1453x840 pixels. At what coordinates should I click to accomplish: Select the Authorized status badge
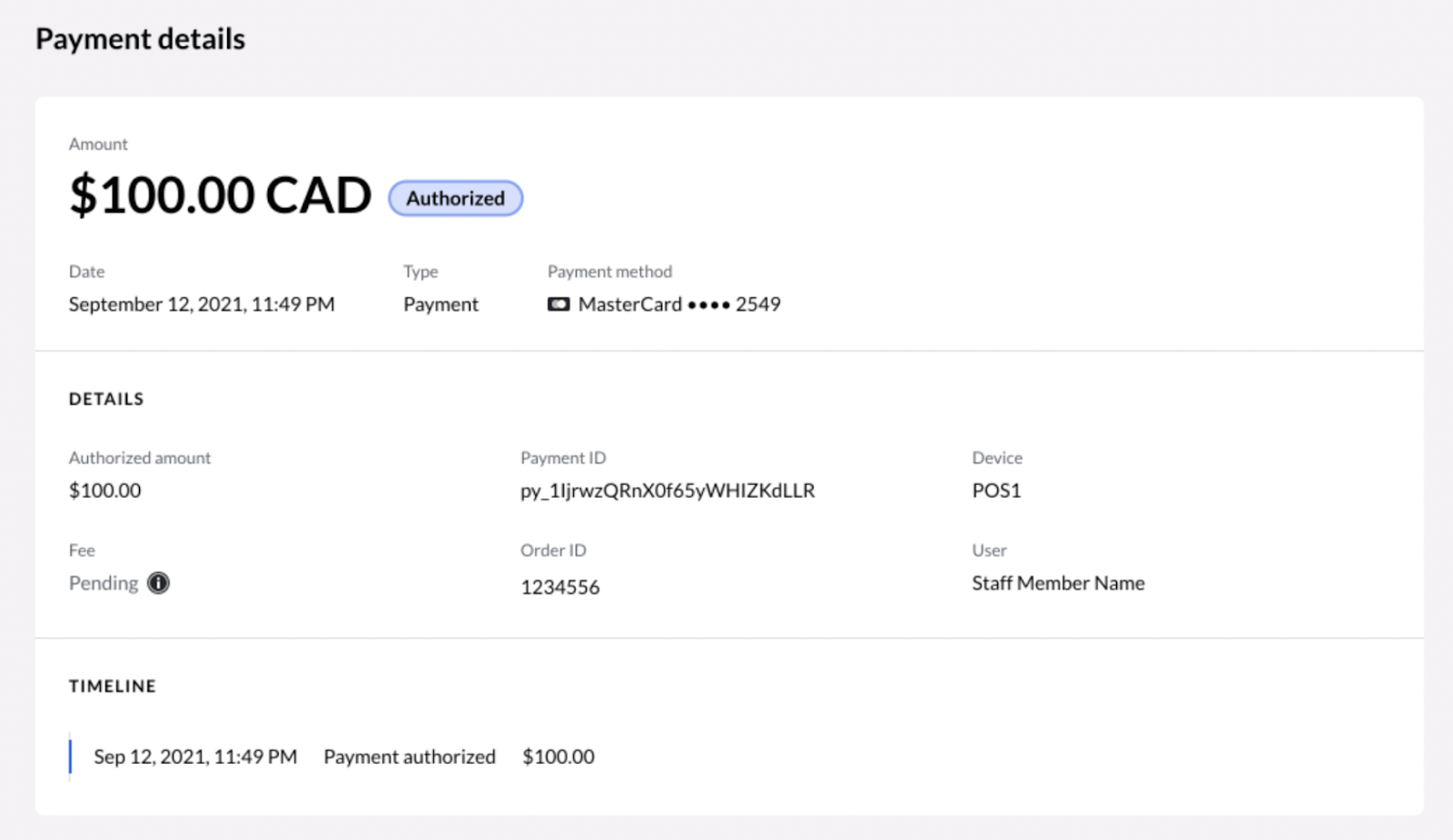click(x=455, y=198)
